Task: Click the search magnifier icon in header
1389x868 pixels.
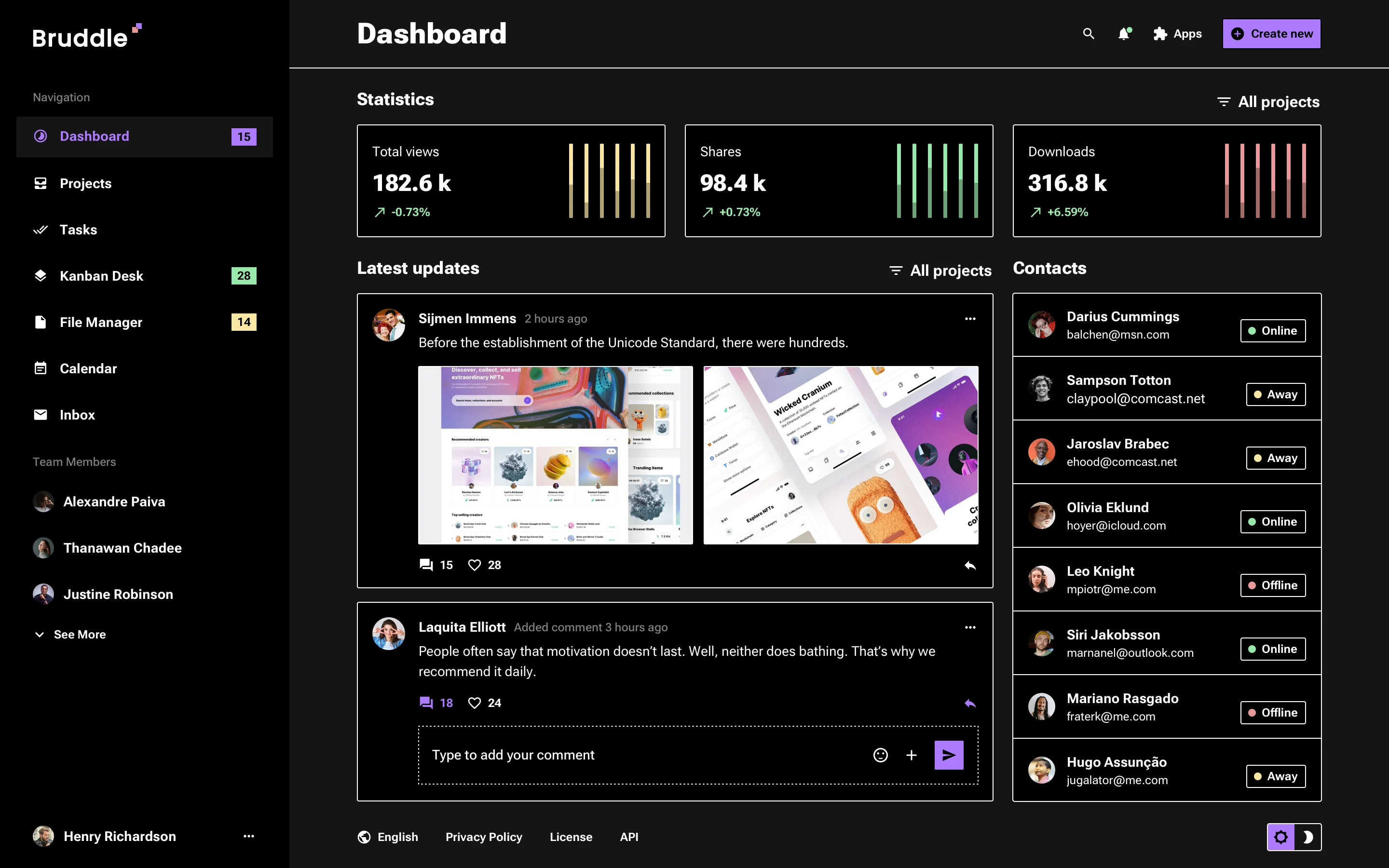Action: click(1088, 34)
